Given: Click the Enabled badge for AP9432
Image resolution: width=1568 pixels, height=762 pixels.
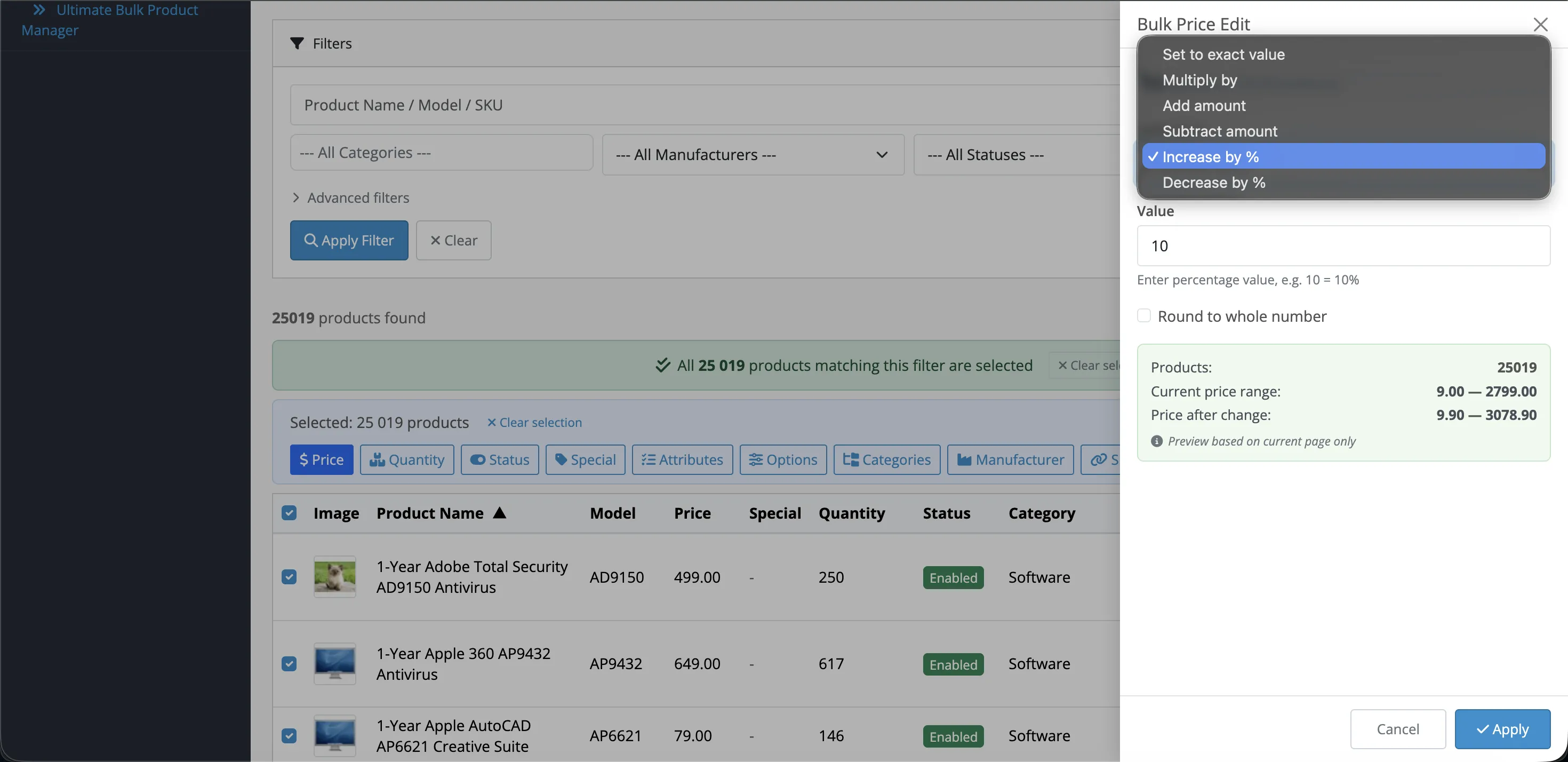Looking at the screenshot, I should [953, 664].
